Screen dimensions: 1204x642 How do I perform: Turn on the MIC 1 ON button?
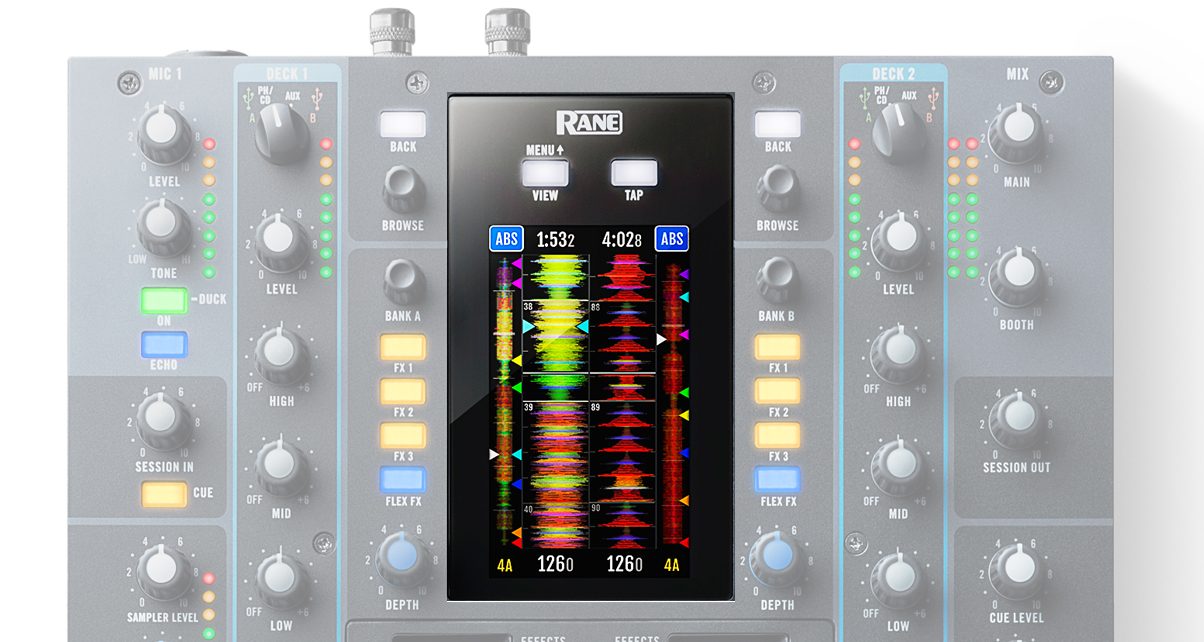pyautogui.click(x=164, y=300)
